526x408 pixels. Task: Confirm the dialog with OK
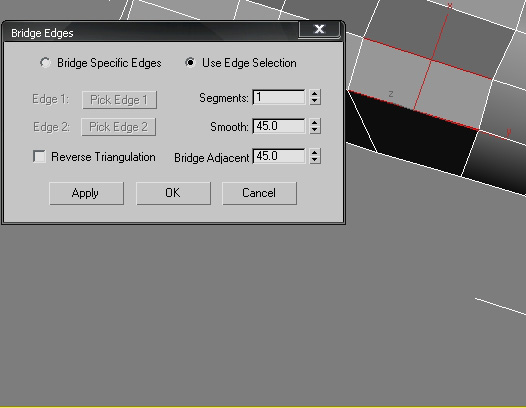(x=173, y=193)
